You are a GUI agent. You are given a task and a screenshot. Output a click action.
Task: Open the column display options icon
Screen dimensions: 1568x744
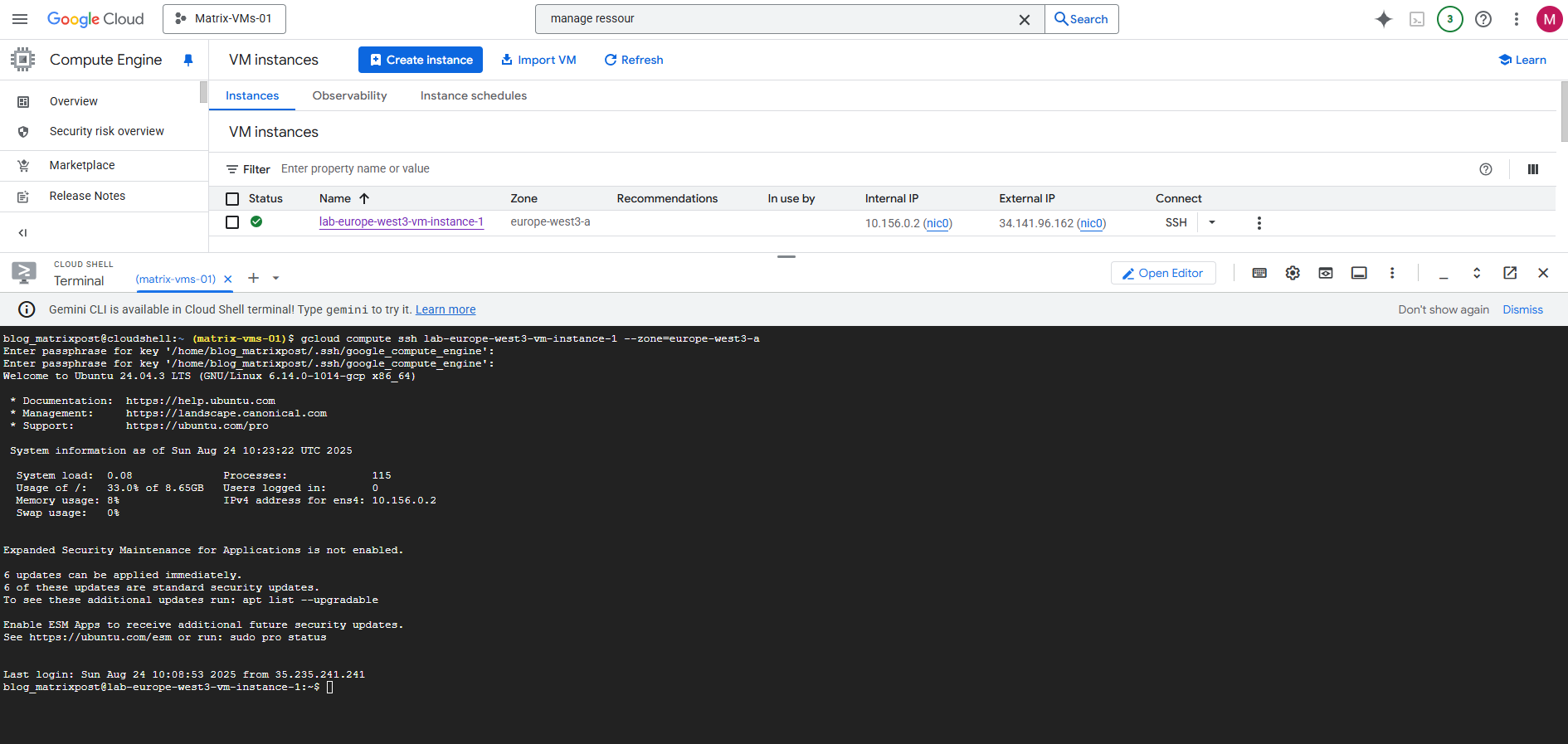pyautogui.click(x=1532, y=169)
